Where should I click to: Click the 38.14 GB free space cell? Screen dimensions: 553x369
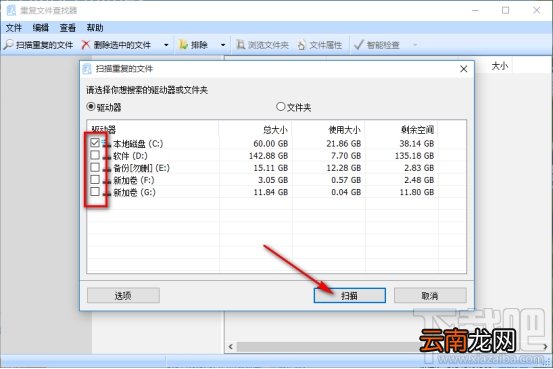point(417,144)
